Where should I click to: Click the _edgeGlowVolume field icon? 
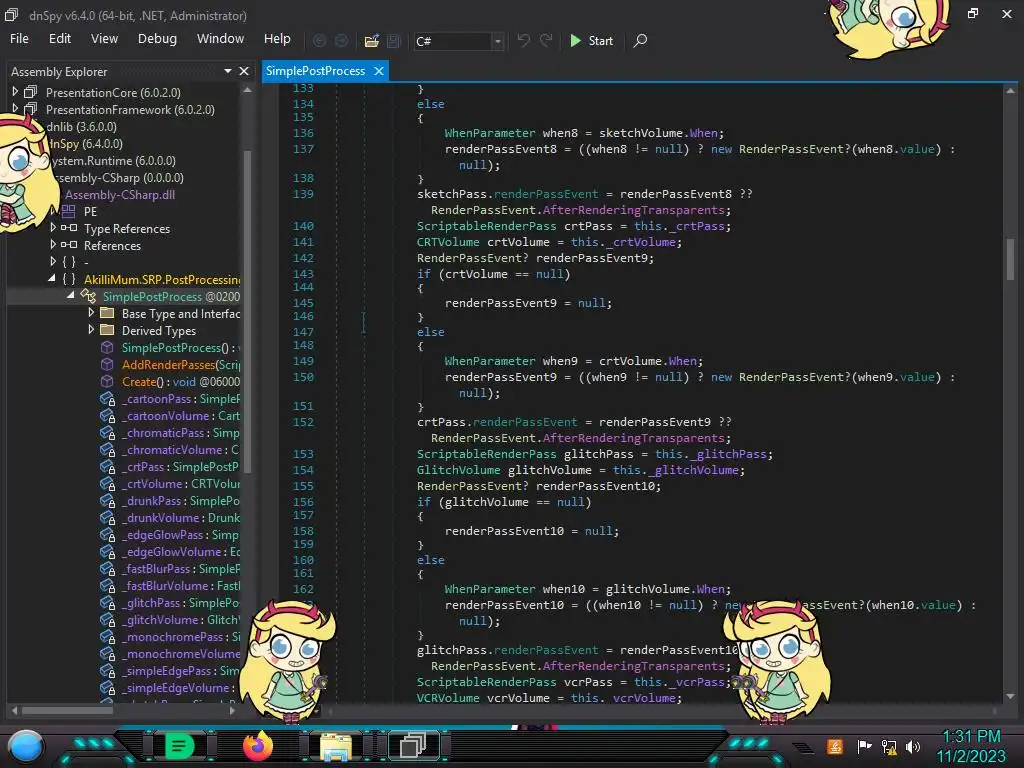click(x=107, y=552)
